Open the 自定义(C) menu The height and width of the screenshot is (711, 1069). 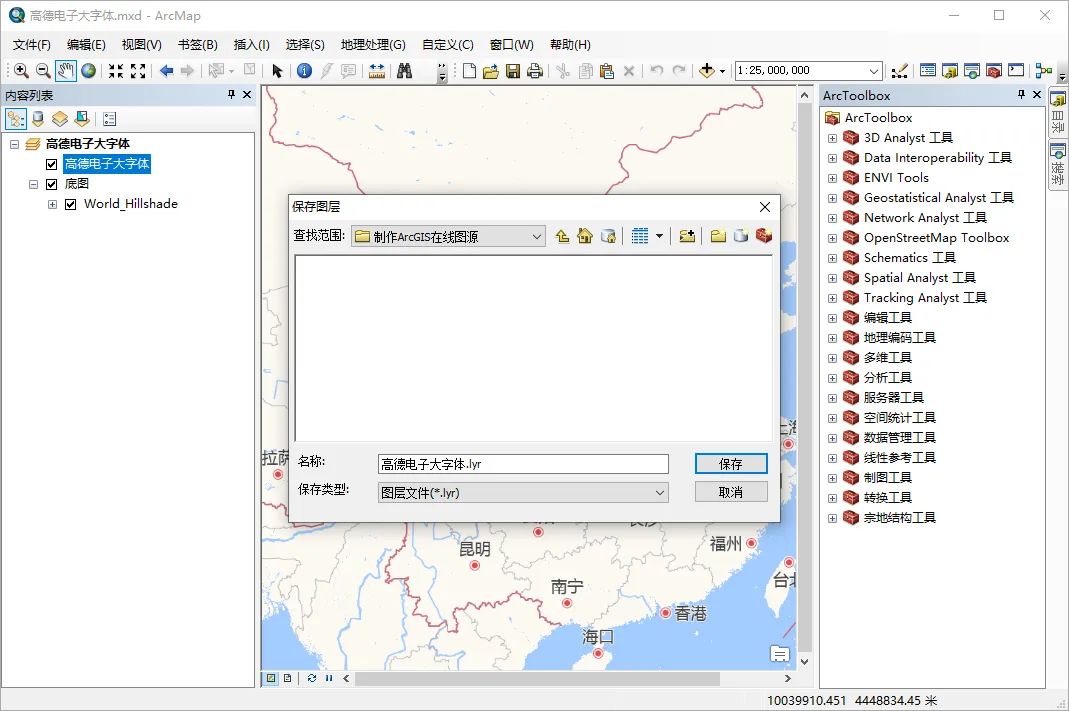[x=447, y=44]
